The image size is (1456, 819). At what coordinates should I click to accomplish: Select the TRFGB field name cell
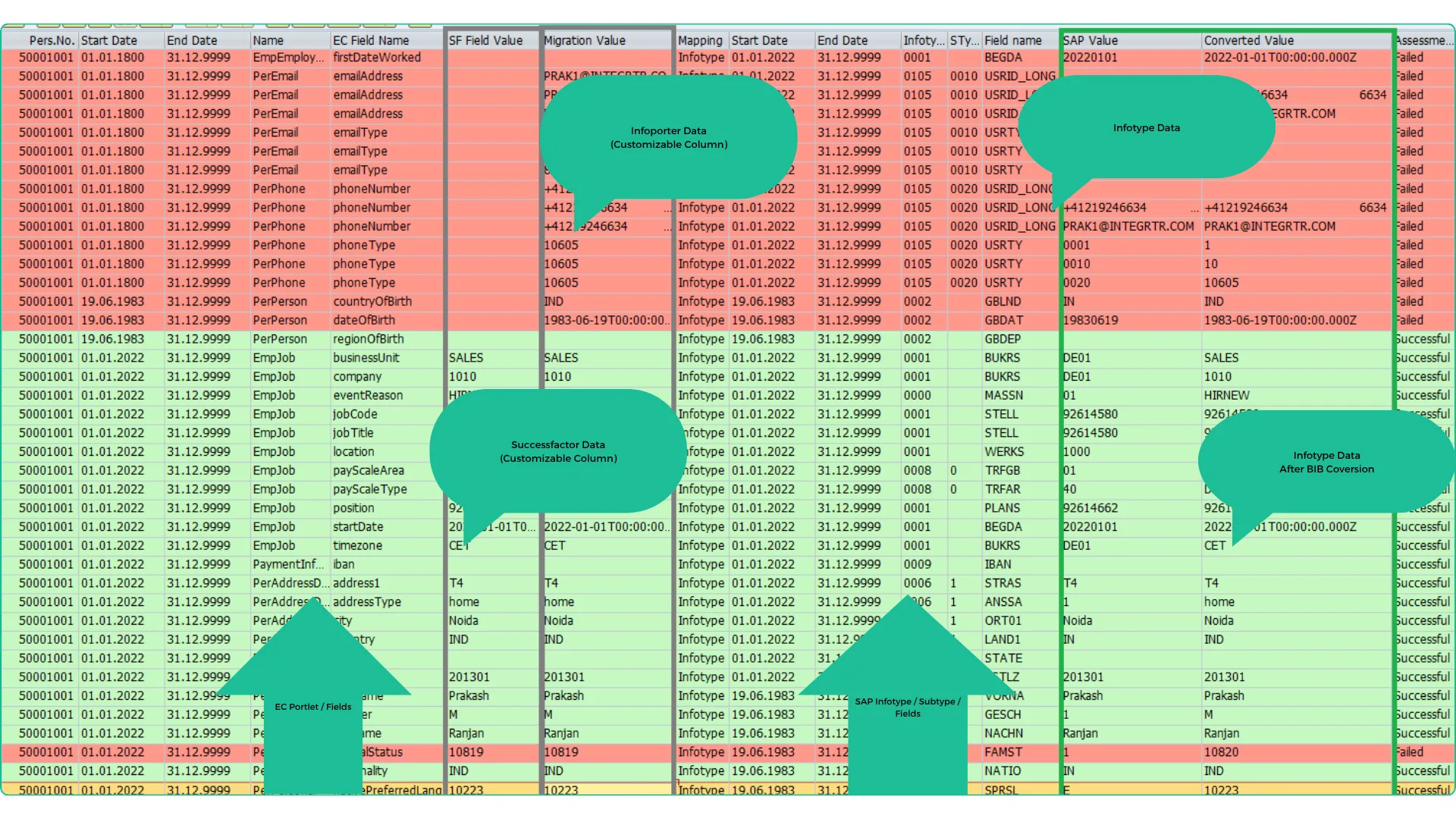pyautogui.click(x=1020, y=471)
